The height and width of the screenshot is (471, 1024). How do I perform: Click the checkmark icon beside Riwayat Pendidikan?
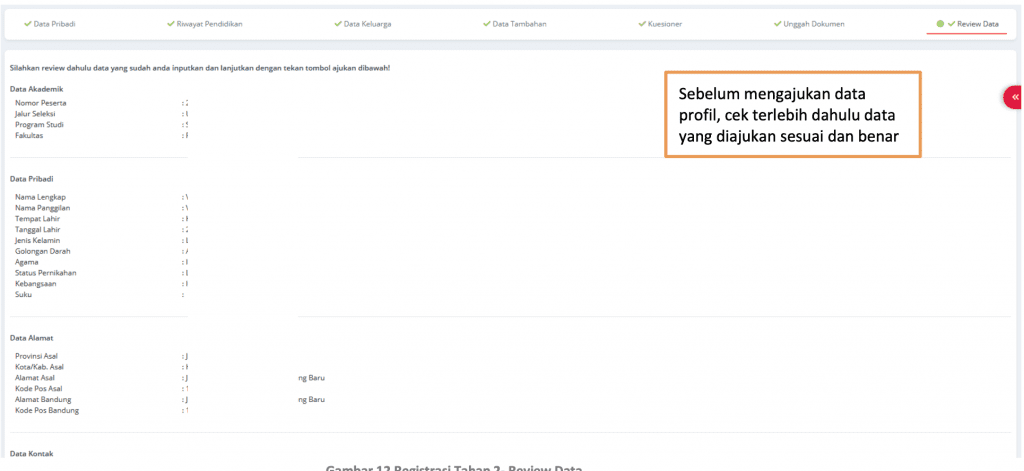pos(170,23)
